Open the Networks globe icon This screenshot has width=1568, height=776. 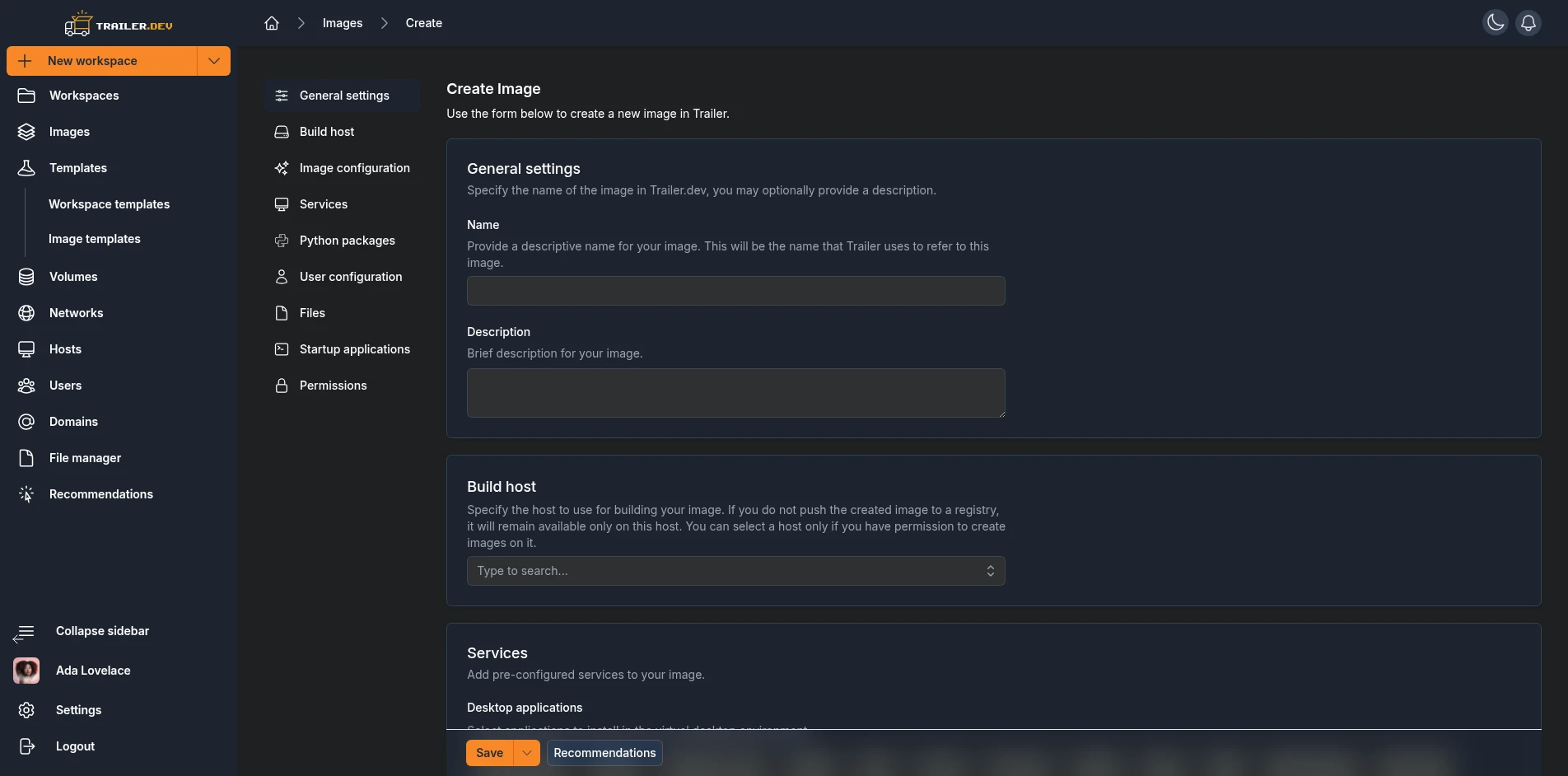[x=26, y=313]
